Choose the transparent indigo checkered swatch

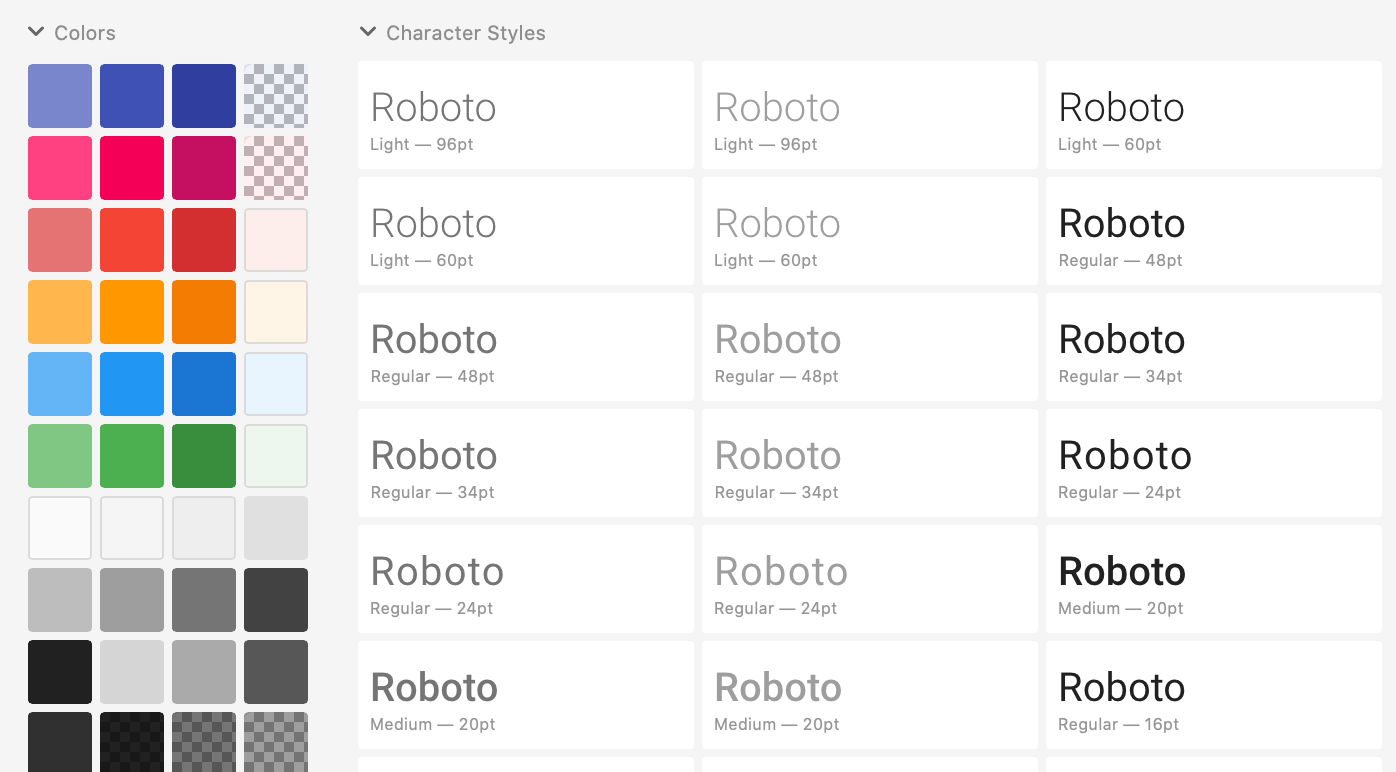pos(276,96)
